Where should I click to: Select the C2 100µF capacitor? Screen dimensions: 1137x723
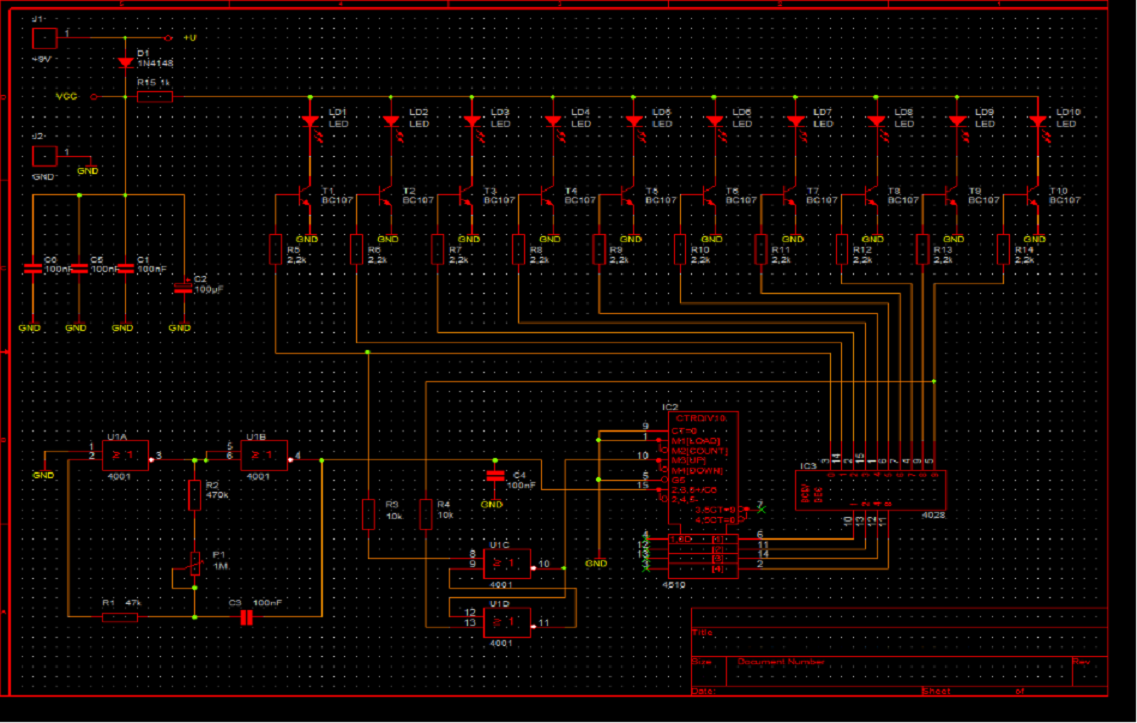point(183,288)
